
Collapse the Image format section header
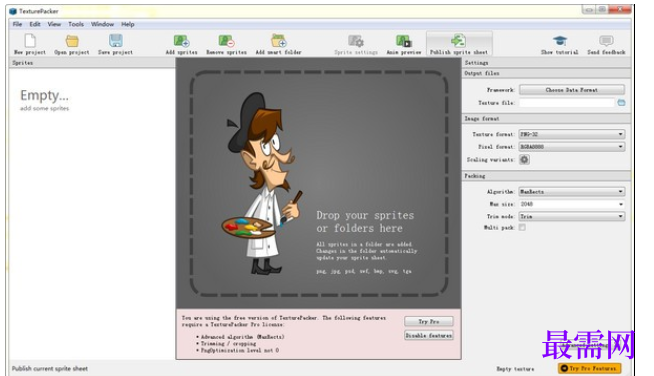coord(546,119)
